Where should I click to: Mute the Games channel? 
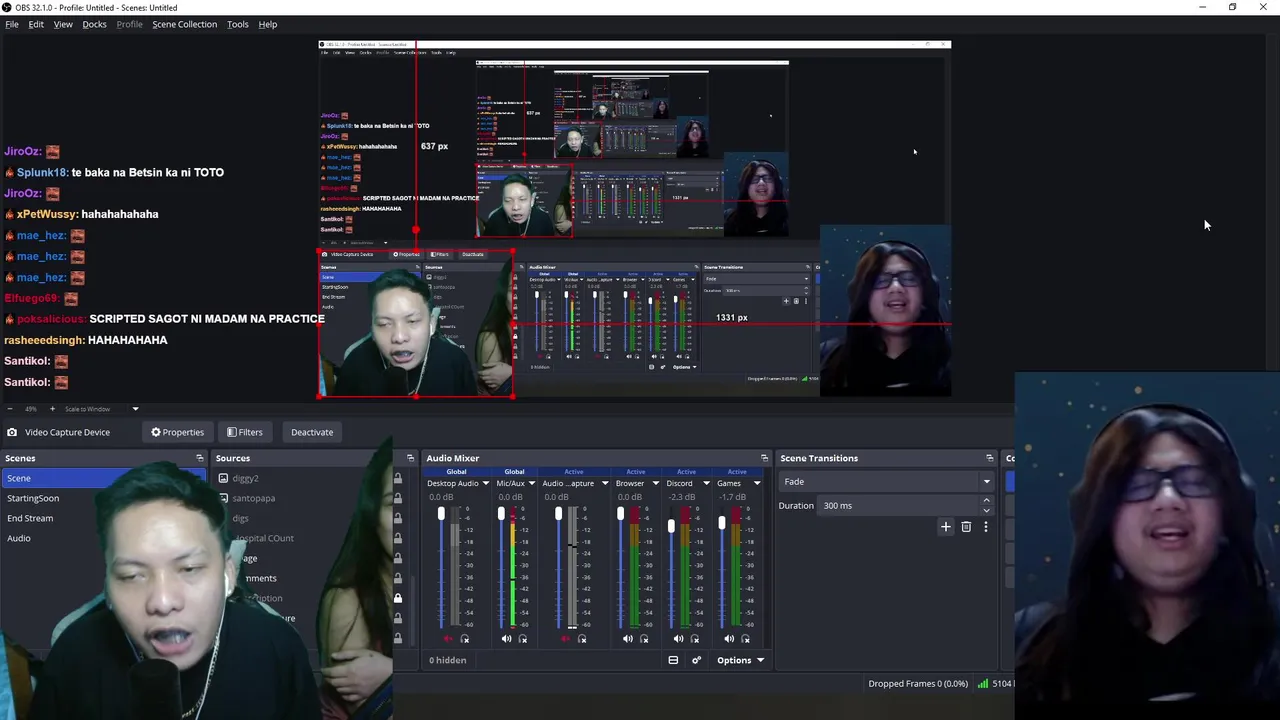[x=729, y=639]
